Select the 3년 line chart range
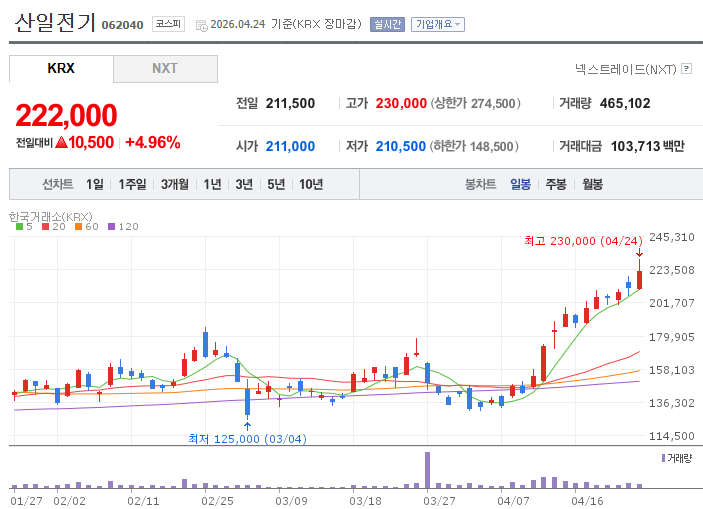This screenshot has width=703, height=509. 244,184
